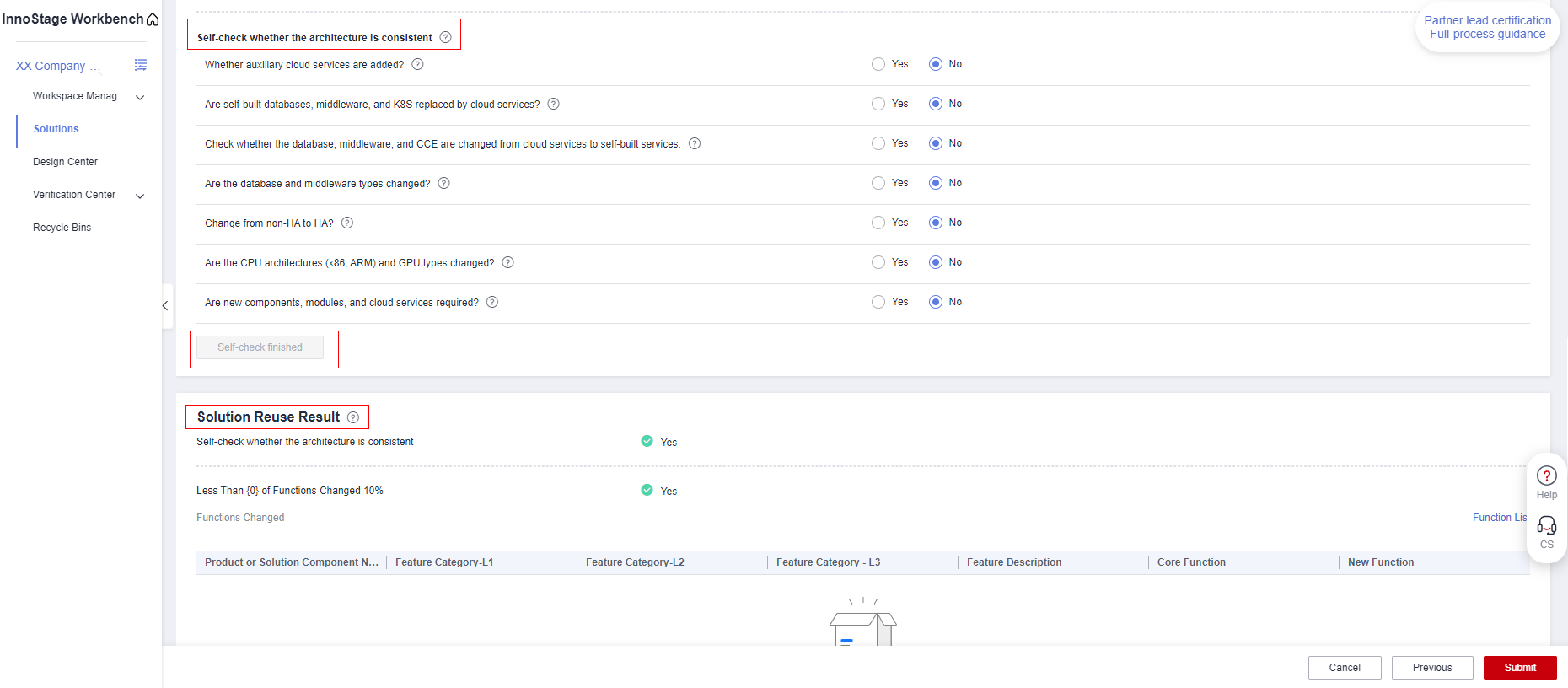
Task: Open XX Company workspace name
Action: pyautogui.click(x=57, y=66)
